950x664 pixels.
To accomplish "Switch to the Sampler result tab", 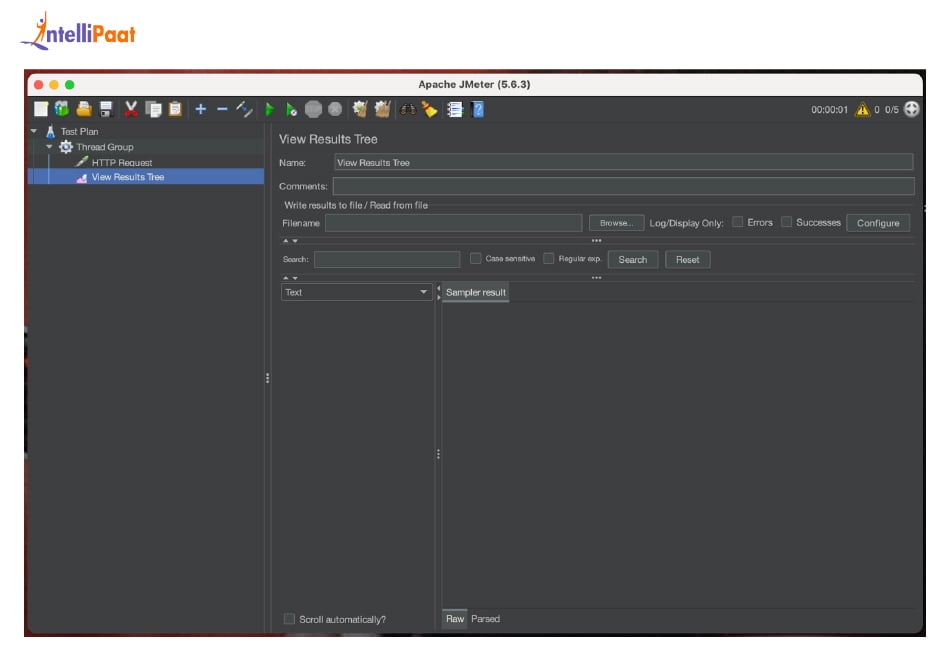I will 476,292.
